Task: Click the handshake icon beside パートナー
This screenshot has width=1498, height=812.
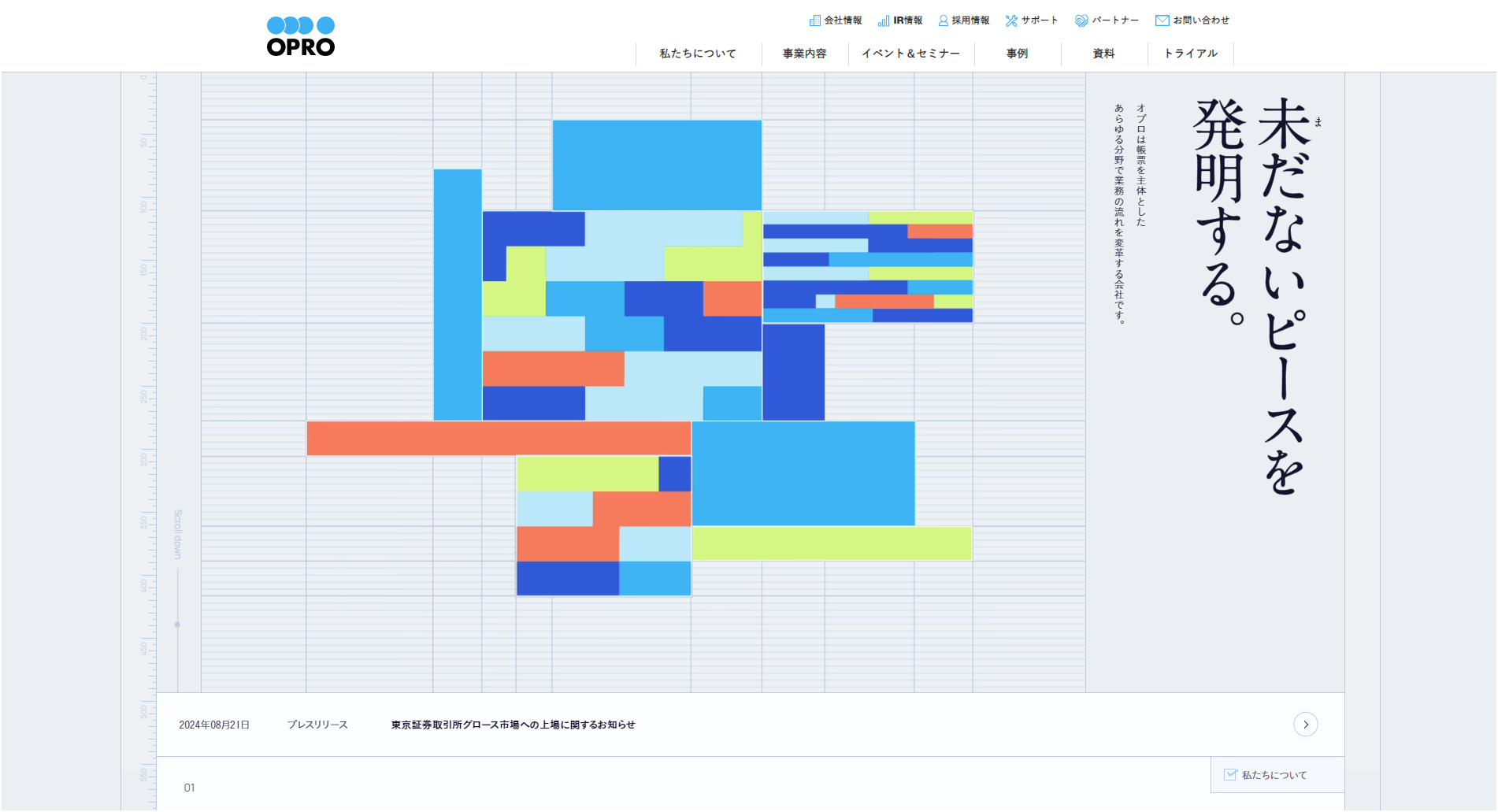Action: pos(1081,20)
